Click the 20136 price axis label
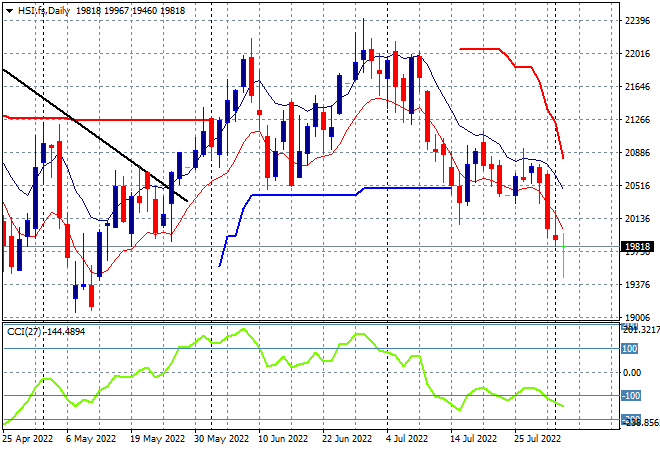 (637, 219)
